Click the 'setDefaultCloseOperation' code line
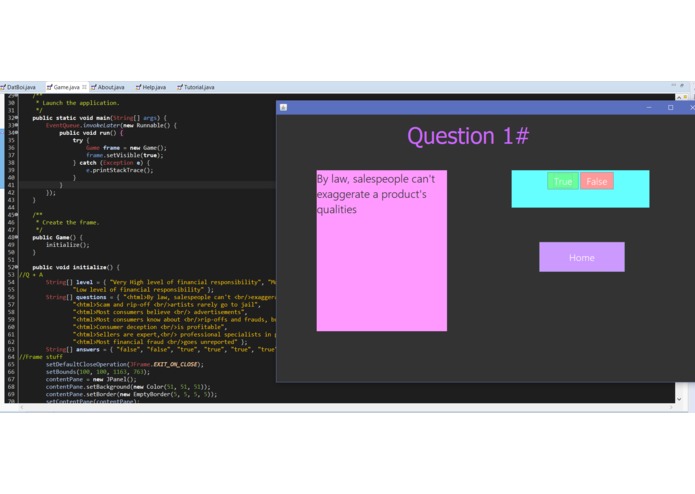 pos(125,364)
